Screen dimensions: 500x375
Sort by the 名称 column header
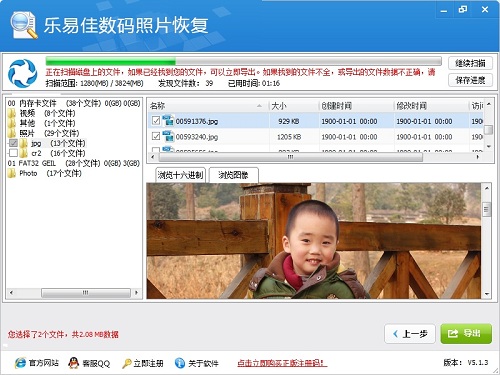click(x=208, y=106)
